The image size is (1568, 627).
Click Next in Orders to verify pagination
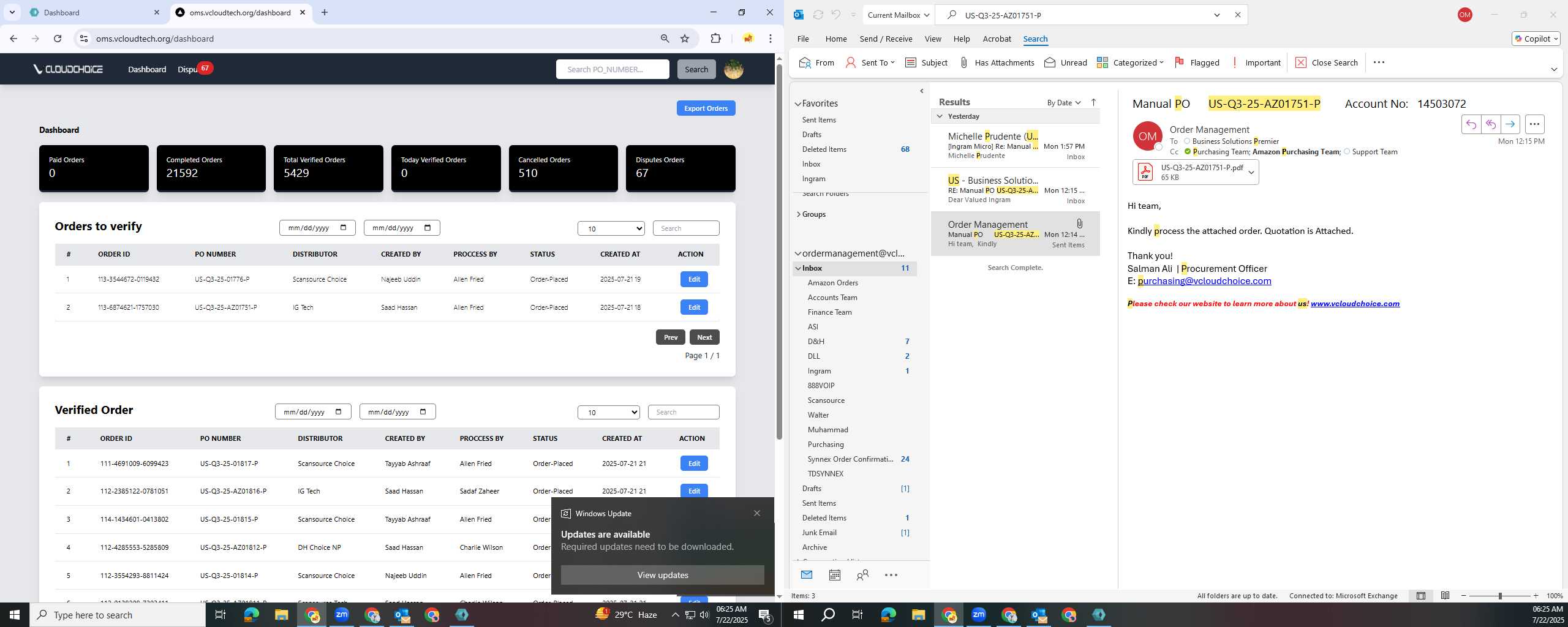704,337
